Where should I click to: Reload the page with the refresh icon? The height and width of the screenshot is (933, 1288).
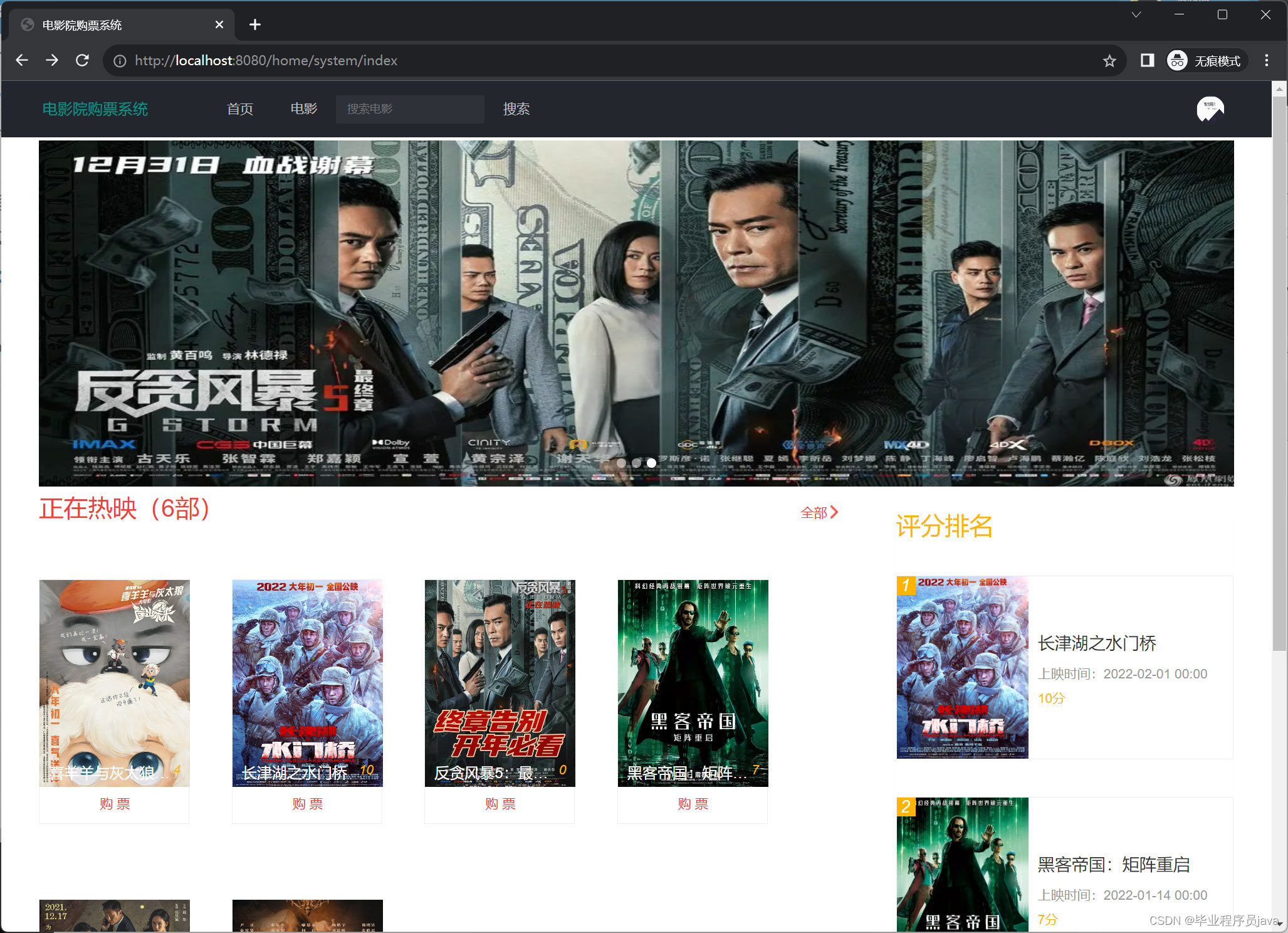82,60
